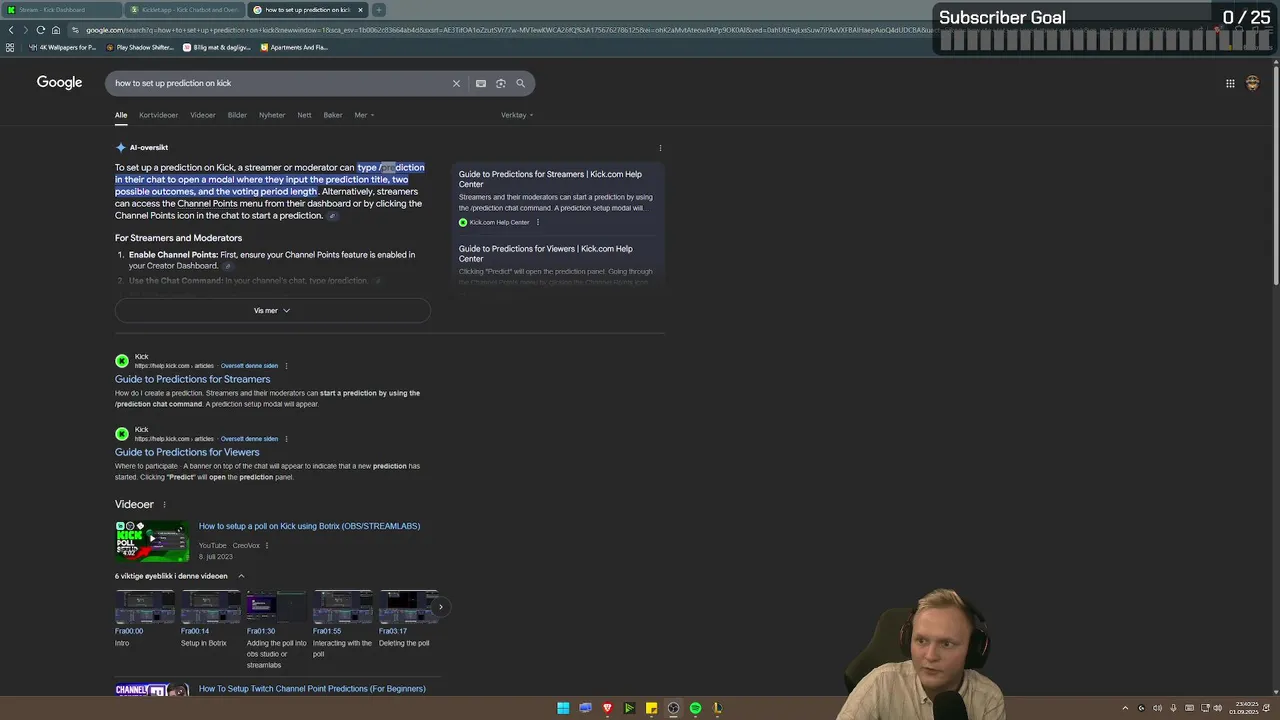This screenshot has height=720, width=1280.
Task: Collapse the 6 viktige øyeblikk section
Action: 241,576
